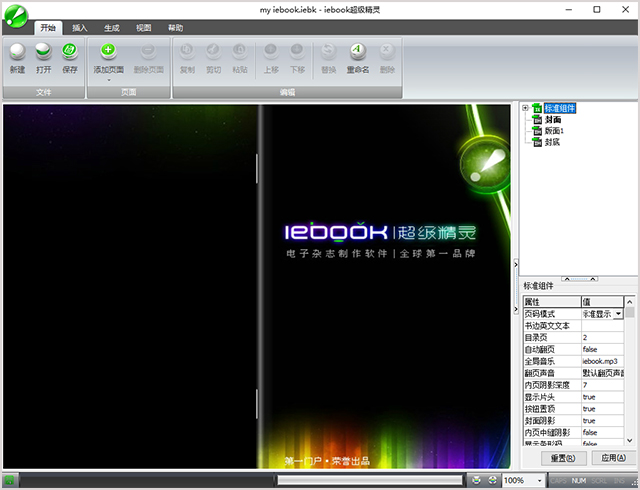Click the properties panel vertical scrollbar
Viewport: 640px width, 490px height.
[631, 370]
